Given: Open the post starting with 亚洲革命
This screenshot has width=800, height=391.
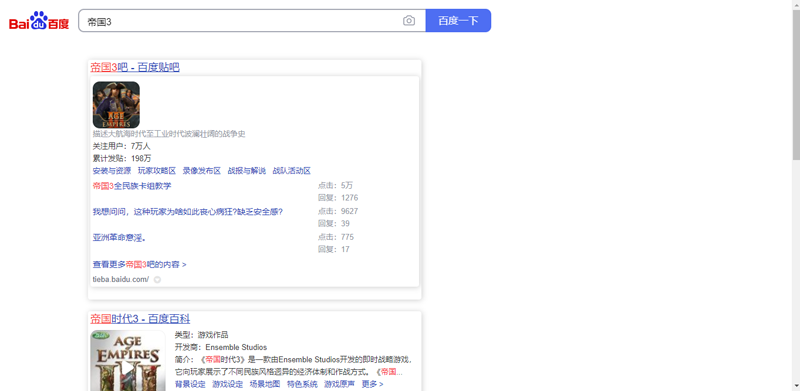Looking at the screenshot, I should pyautogui.click(x=119, y=237).
